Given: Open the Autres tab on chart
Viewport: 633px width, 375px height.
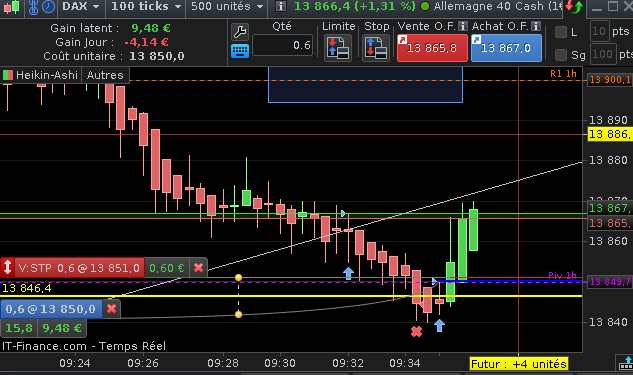Looking at the screenshot, I should coord(105,75).
